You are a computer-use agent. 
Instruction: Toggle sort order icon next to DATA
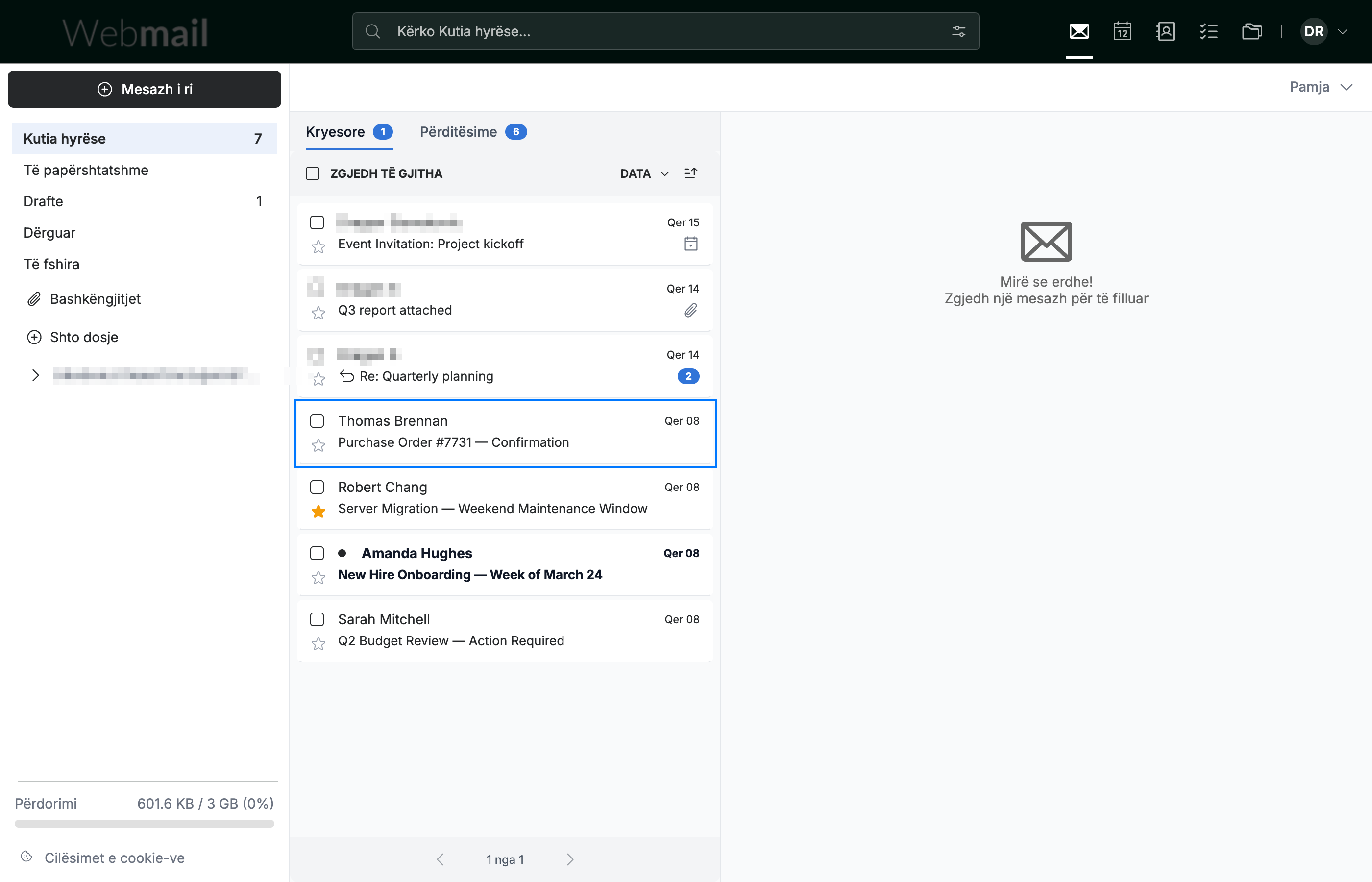(690, 173)
